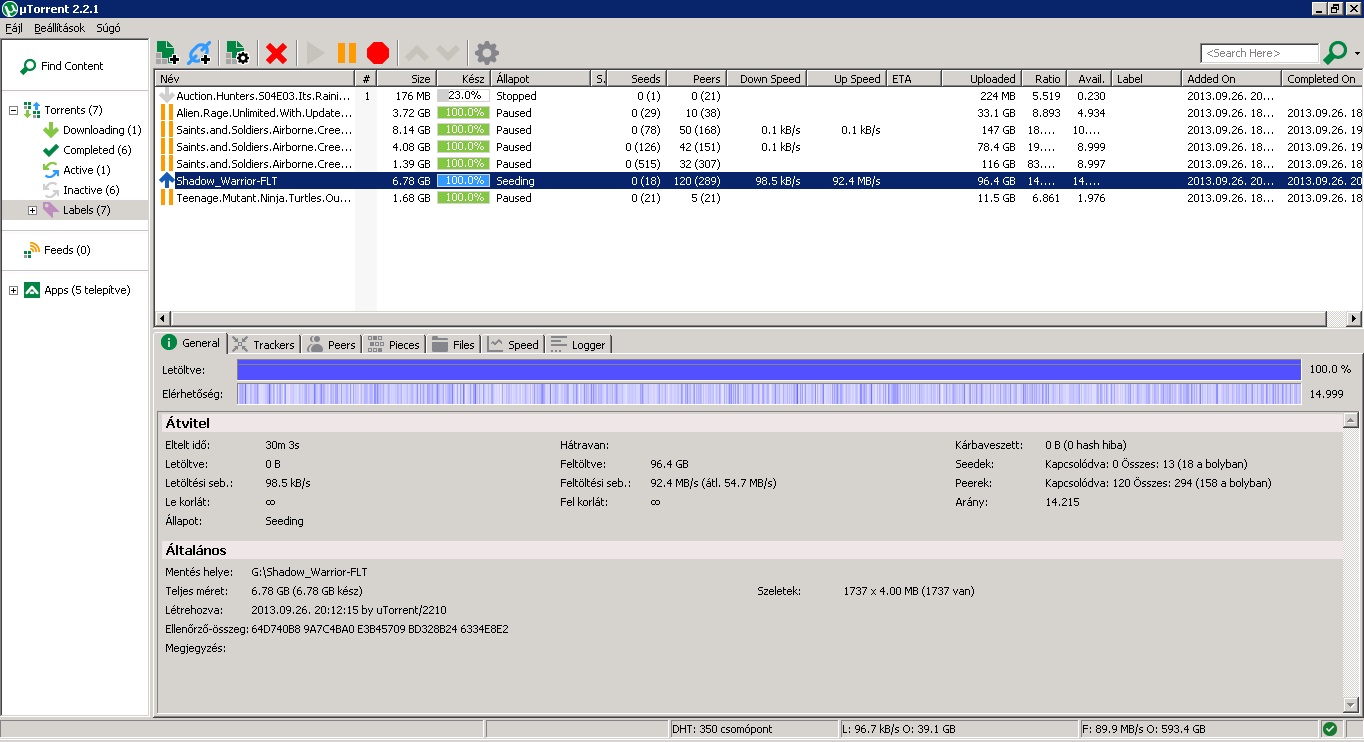Sort by the Size column header

(407, 78)
